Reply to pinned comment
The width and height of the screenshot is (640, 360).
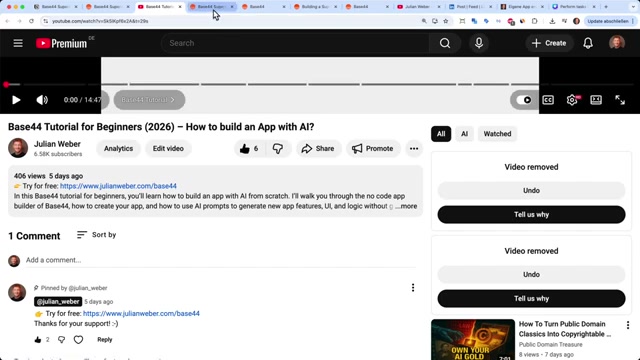pyautogui.click(x=104, y=340)
